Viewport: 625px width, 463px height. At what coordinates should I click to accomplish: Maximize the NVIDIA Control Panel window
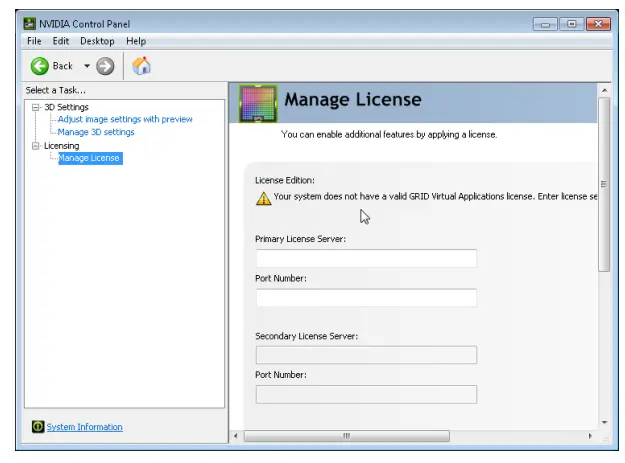click(x=572, y=24)
